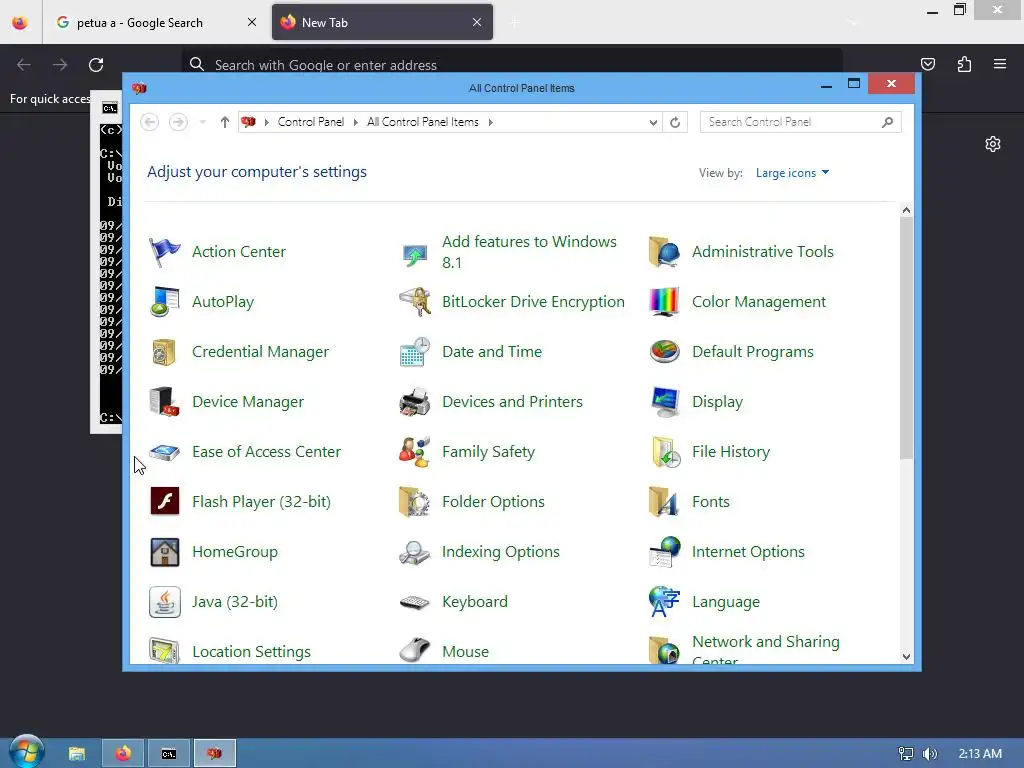Open the Device Manager icon
The height and width of the screenshot is (768, 1024).
165,402
